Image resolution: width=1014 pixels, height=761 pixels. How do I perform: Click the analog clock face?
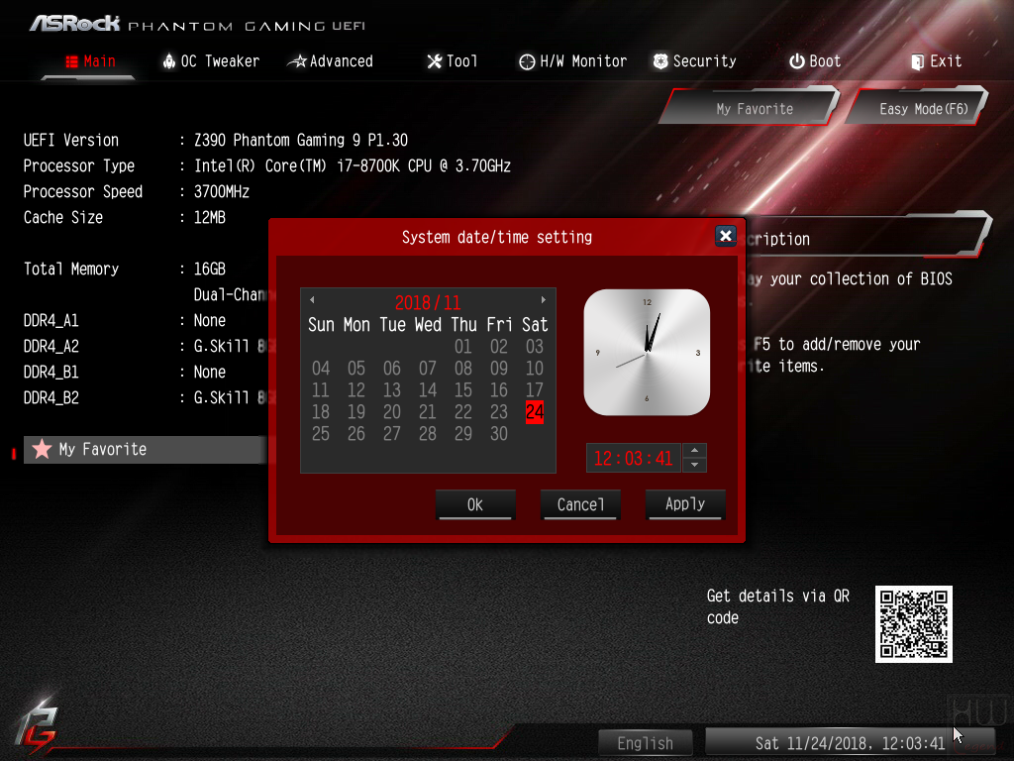tap(647, 352)
